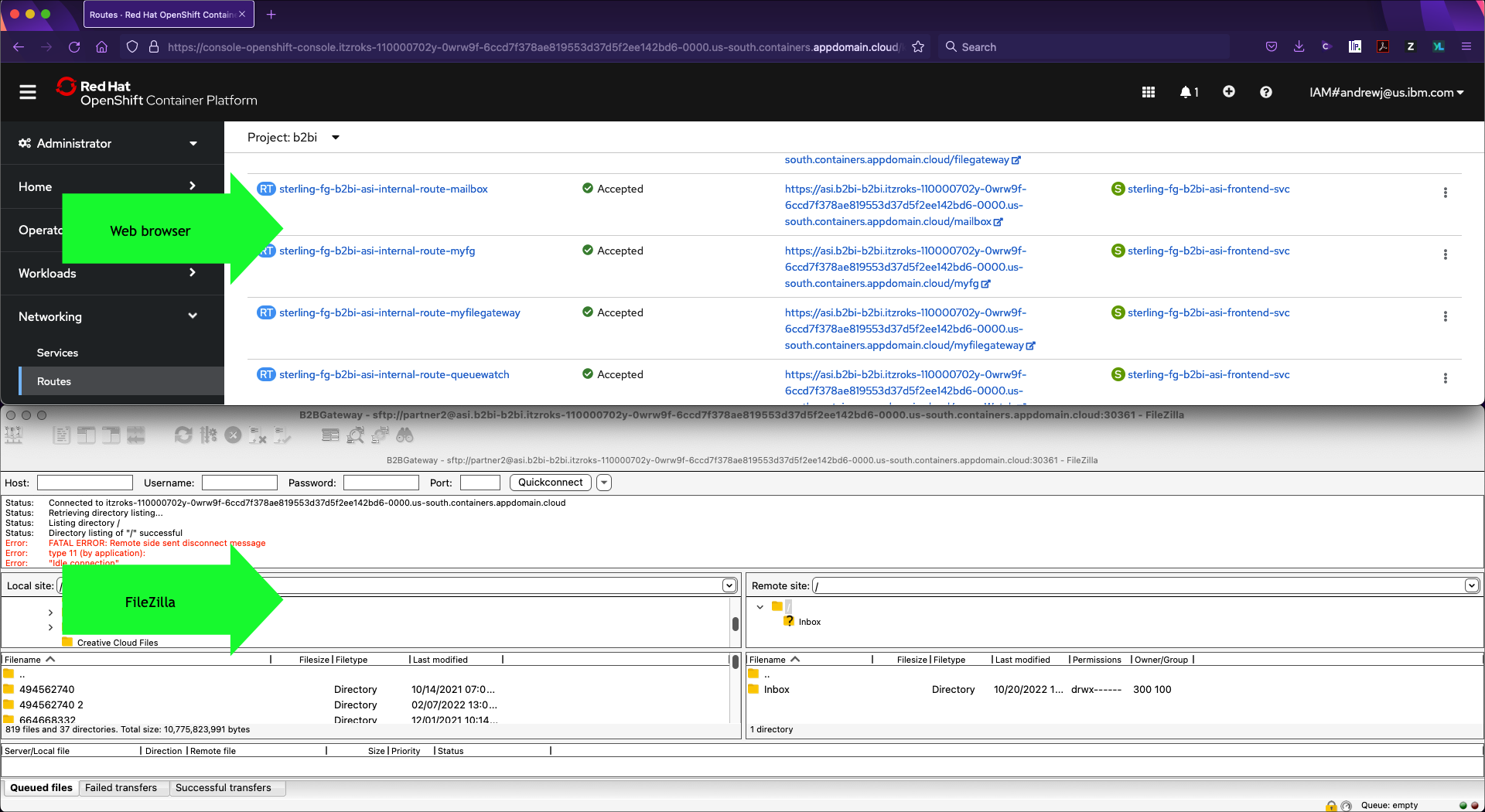Click the Username input field

[x=240, y=483]
